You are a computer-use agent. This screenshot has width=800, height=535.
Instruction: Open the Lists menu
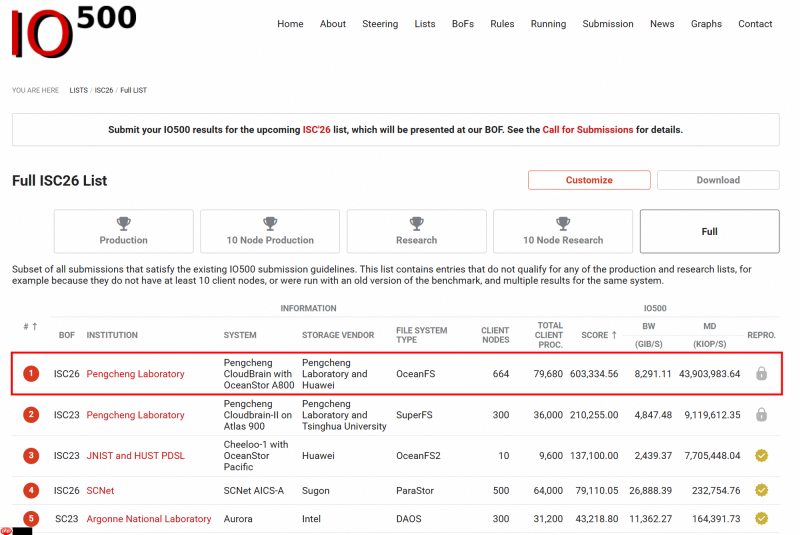(x=425, y=24)
